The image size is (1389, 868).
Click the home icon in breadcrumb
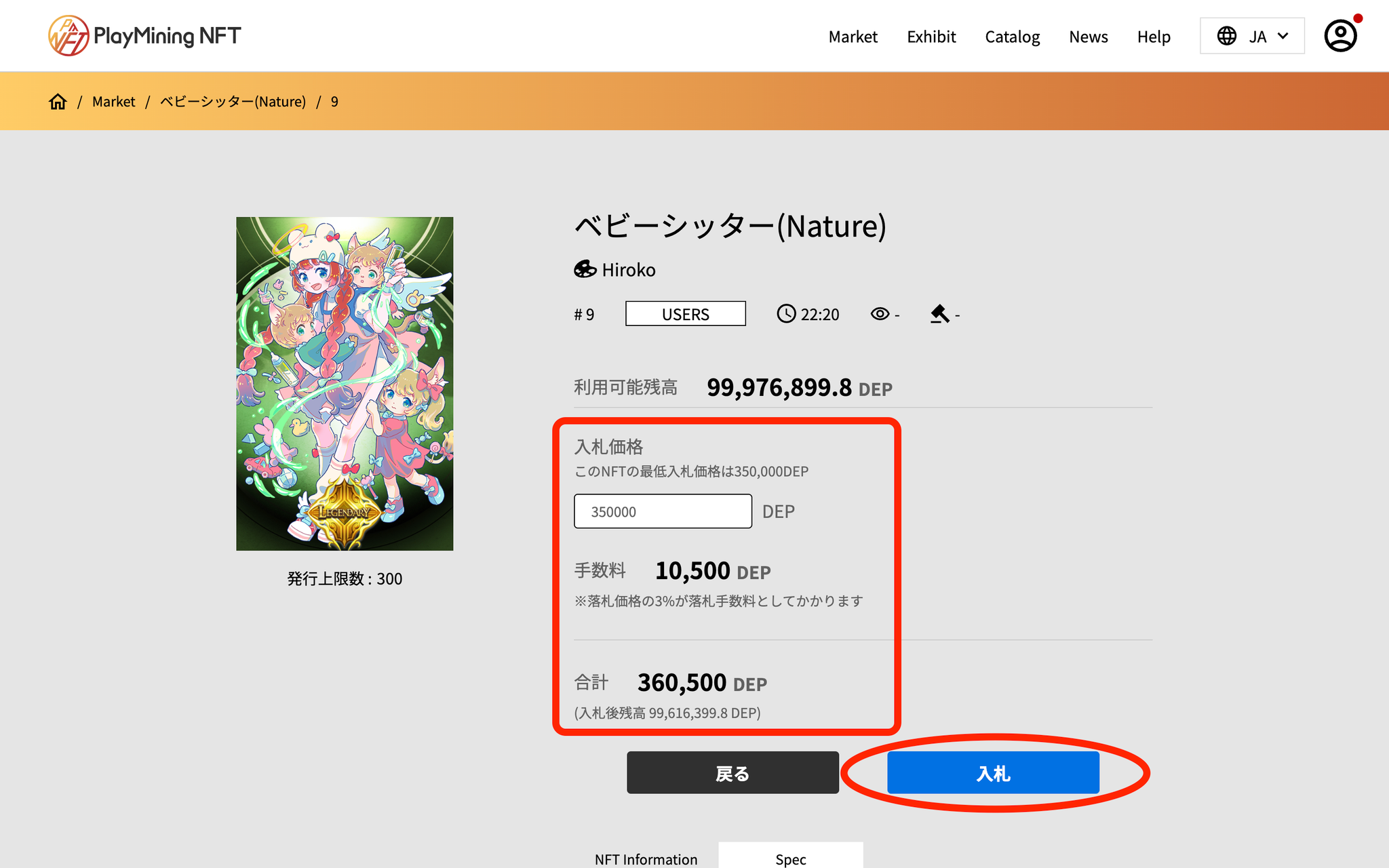click(x=58, y=102)
